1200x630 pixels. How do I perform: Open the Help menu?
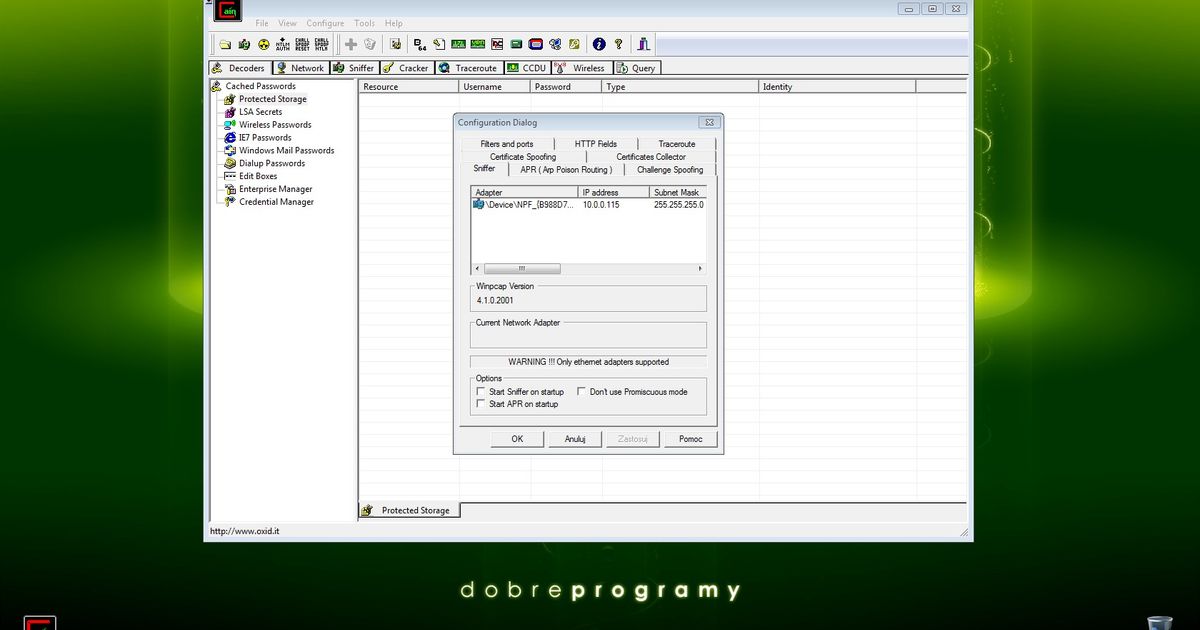(394, 23)
